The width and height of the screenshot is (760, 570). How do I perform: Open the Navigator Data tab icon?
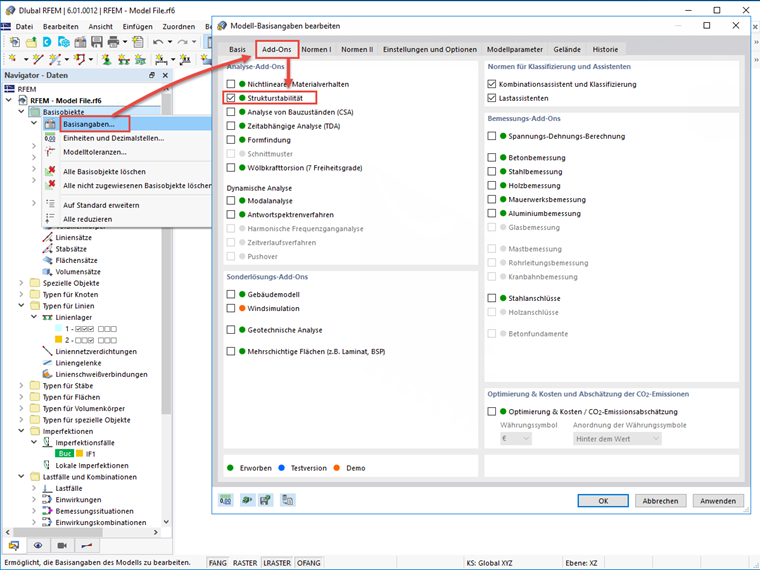[x=14, y=546]
